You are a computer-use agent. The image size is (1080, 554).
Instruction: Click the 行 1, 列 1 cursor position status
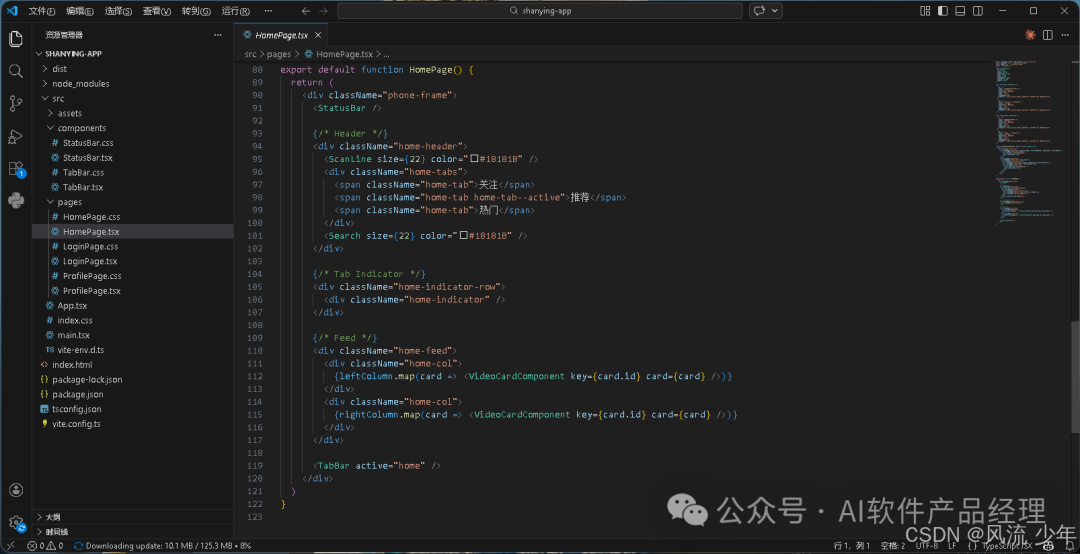pyautogui.click(x=851, y=546)
